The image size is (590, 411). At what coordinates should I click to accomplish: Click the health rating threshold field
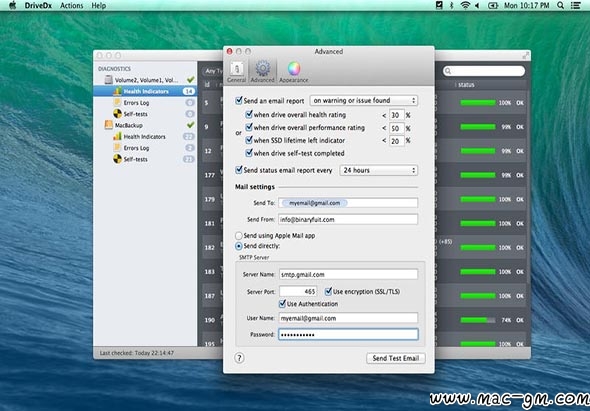[397, 115]
